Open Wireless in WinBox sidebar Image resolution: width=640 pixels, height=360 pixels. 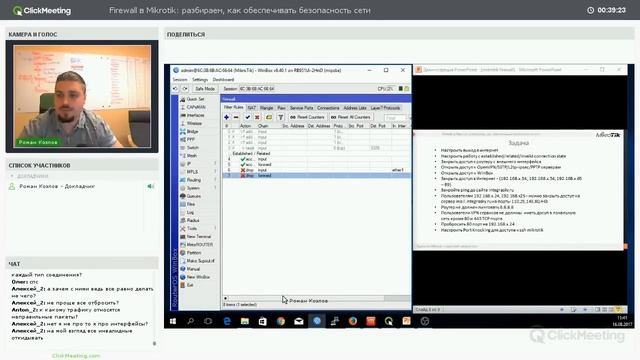[x=192, y=123]
